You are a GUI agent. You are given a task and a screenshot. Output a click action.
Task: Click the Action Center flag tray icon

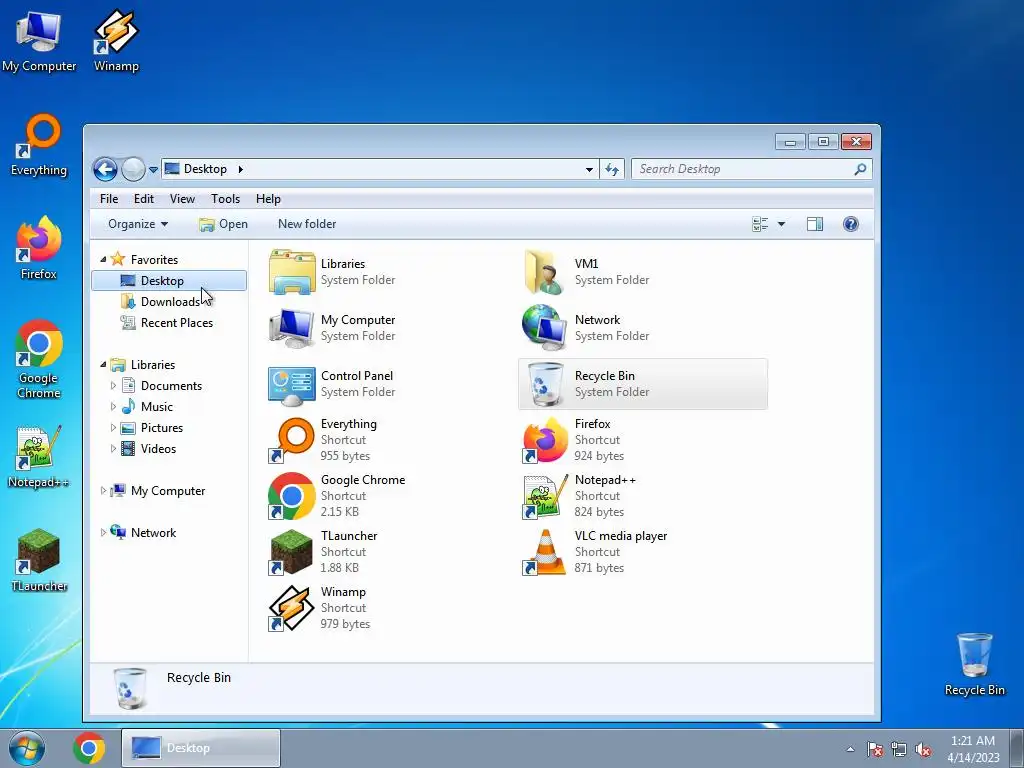tap(874, 749)
